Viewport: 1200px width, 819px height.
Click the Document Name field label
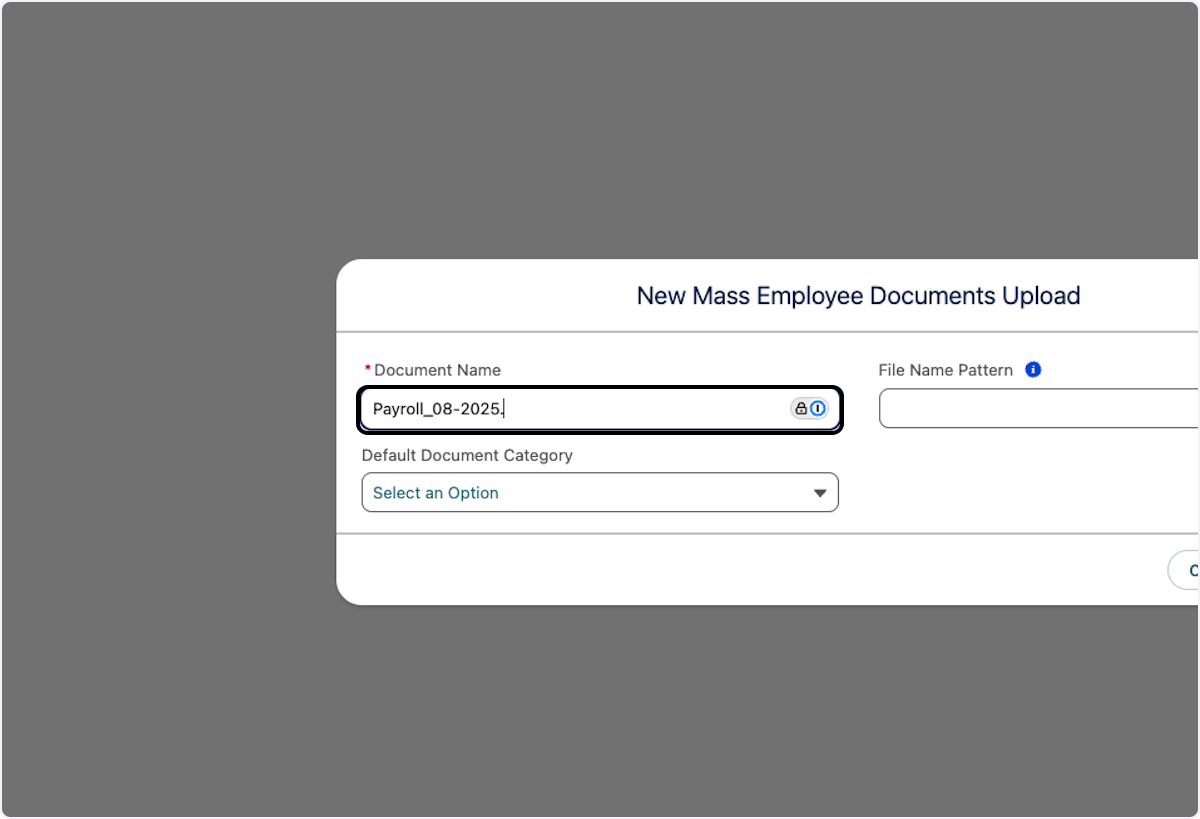tap(437, 370)
